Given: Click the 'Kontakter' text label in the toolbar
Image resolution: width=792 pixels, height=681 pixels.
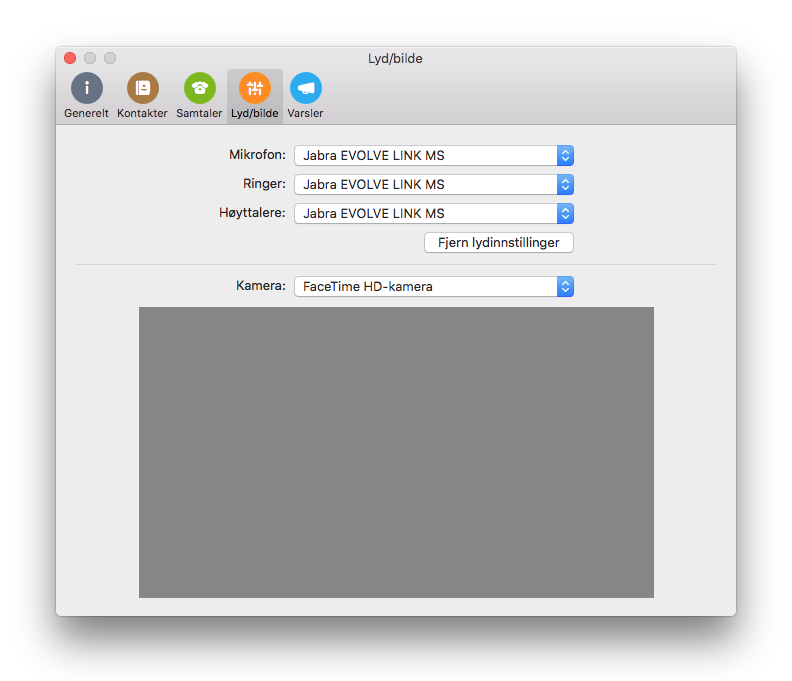Looking at the screenshot, I should (143, 114).
